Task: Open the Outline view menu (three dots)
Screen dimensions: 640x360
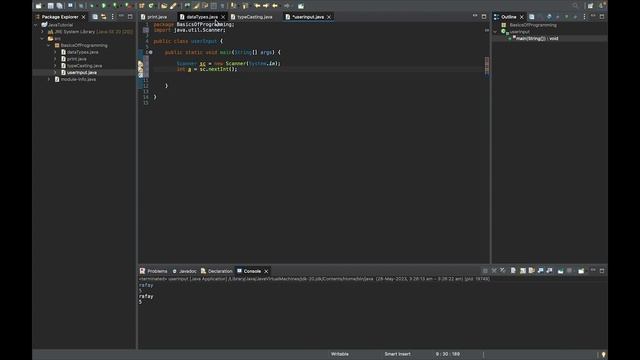Action: click(584, 17)
